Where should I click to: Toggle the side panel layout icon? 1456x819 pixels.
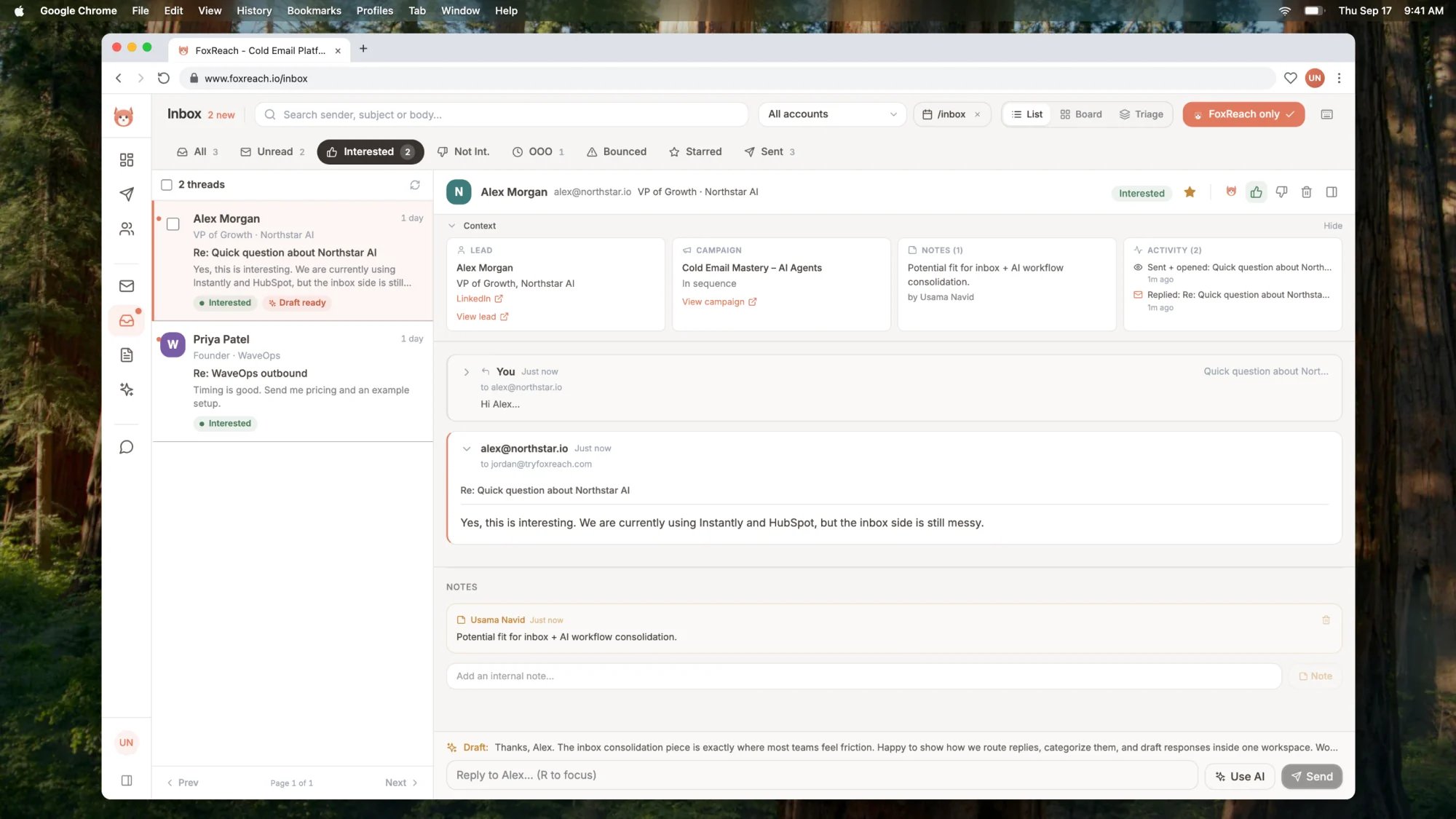pyautogui.click(x=1332, y=192)
